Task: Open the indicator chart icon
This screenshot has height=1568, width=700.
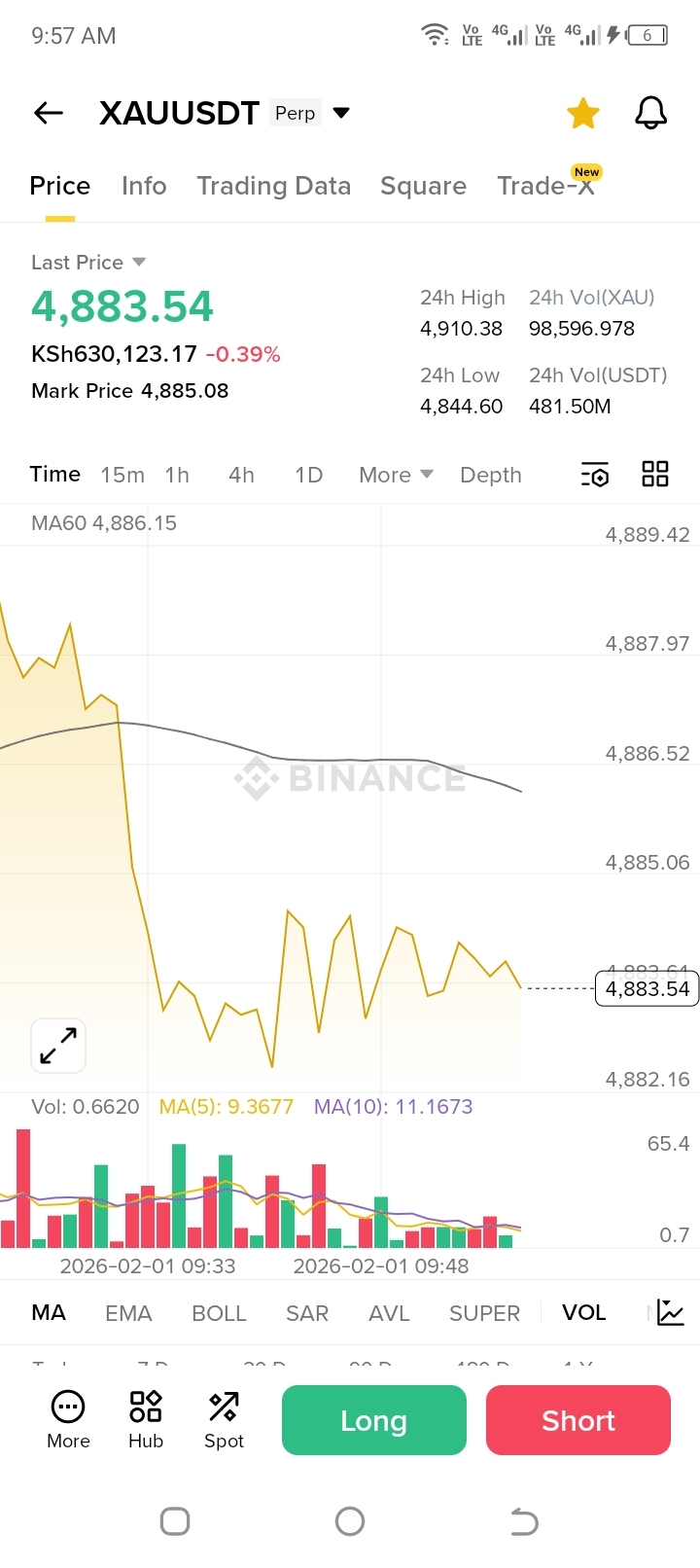Action: [671, 1312]
